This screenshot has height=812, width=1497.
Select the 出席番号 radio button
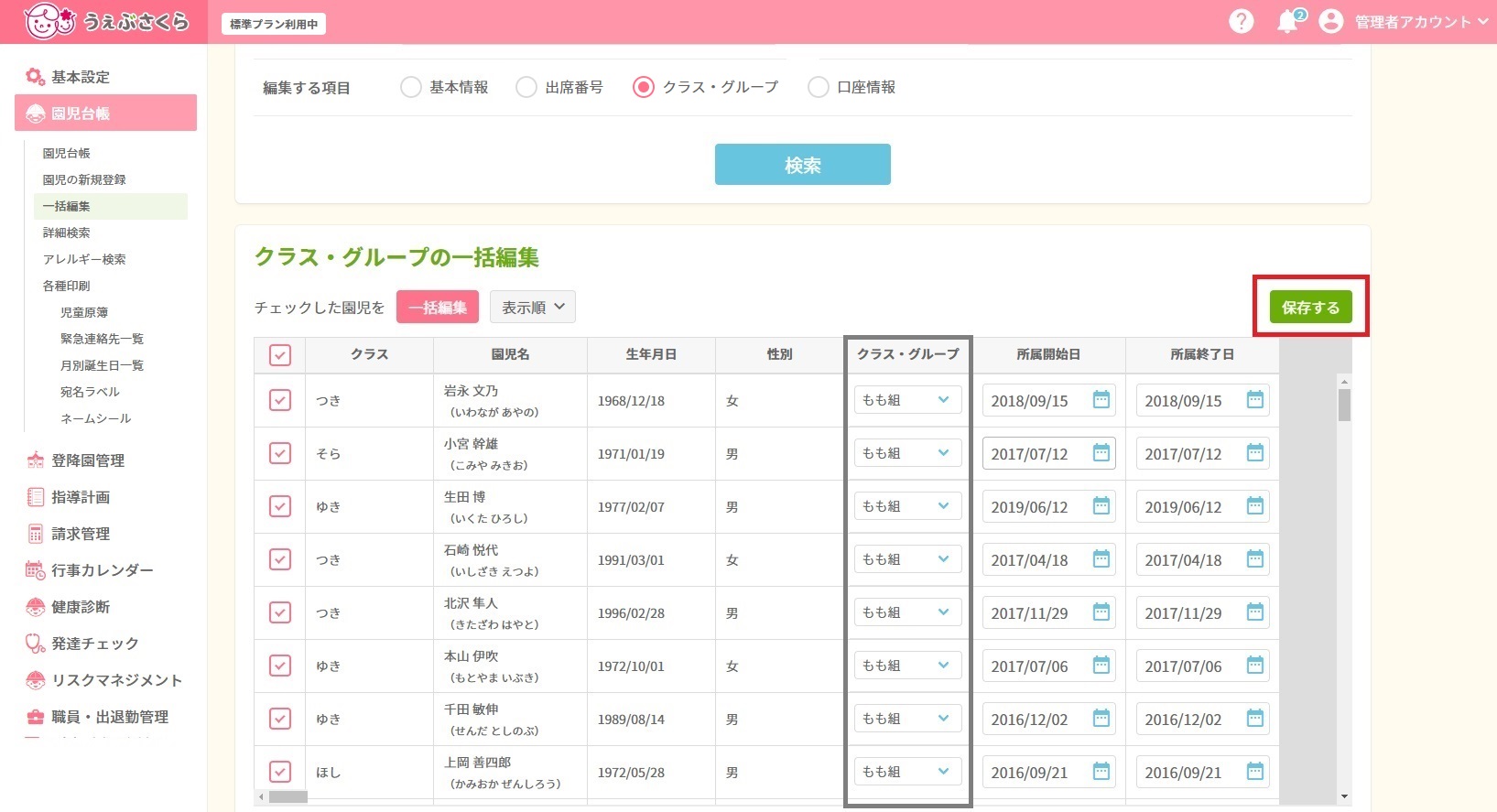click(x=526, y=87)
